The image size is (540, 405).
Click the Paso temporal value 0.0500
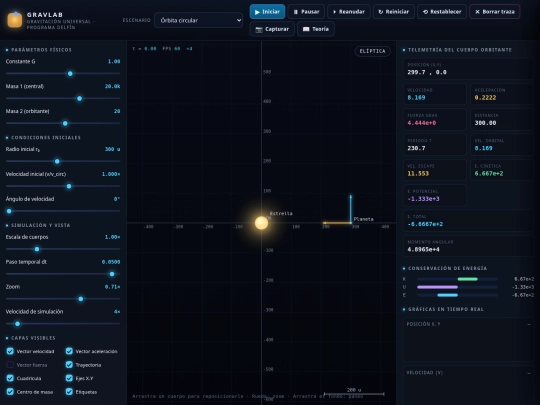tap(111, 262)
